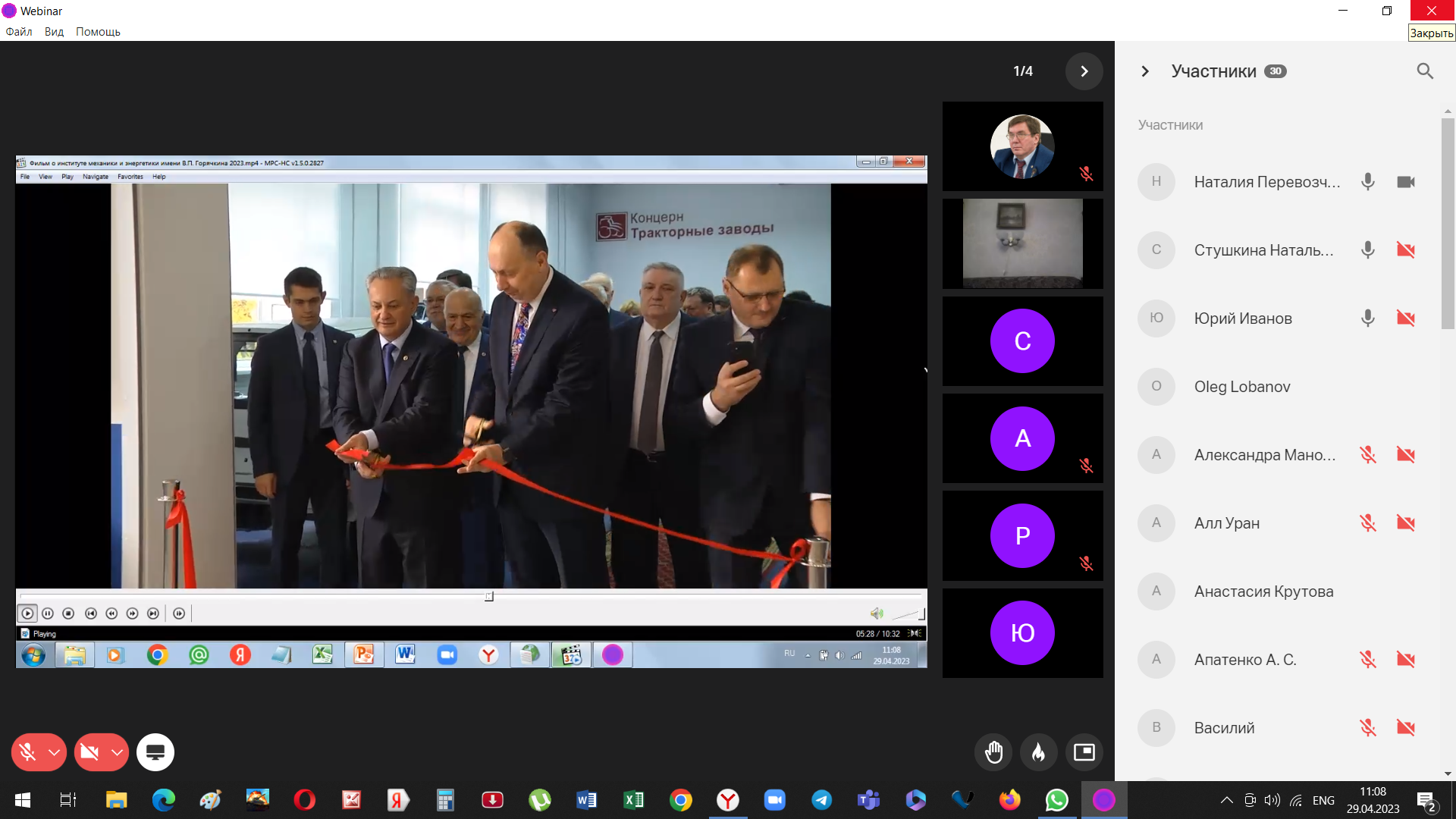Click muted microphone of Василий
The height and width of the screenshot is (819, 1456).
click(x=1368, y=728)
